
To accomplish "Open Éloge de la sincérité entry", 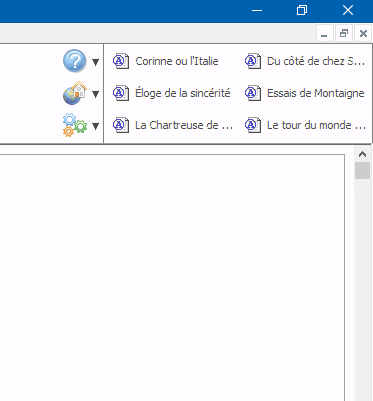I will coord(183,93).
